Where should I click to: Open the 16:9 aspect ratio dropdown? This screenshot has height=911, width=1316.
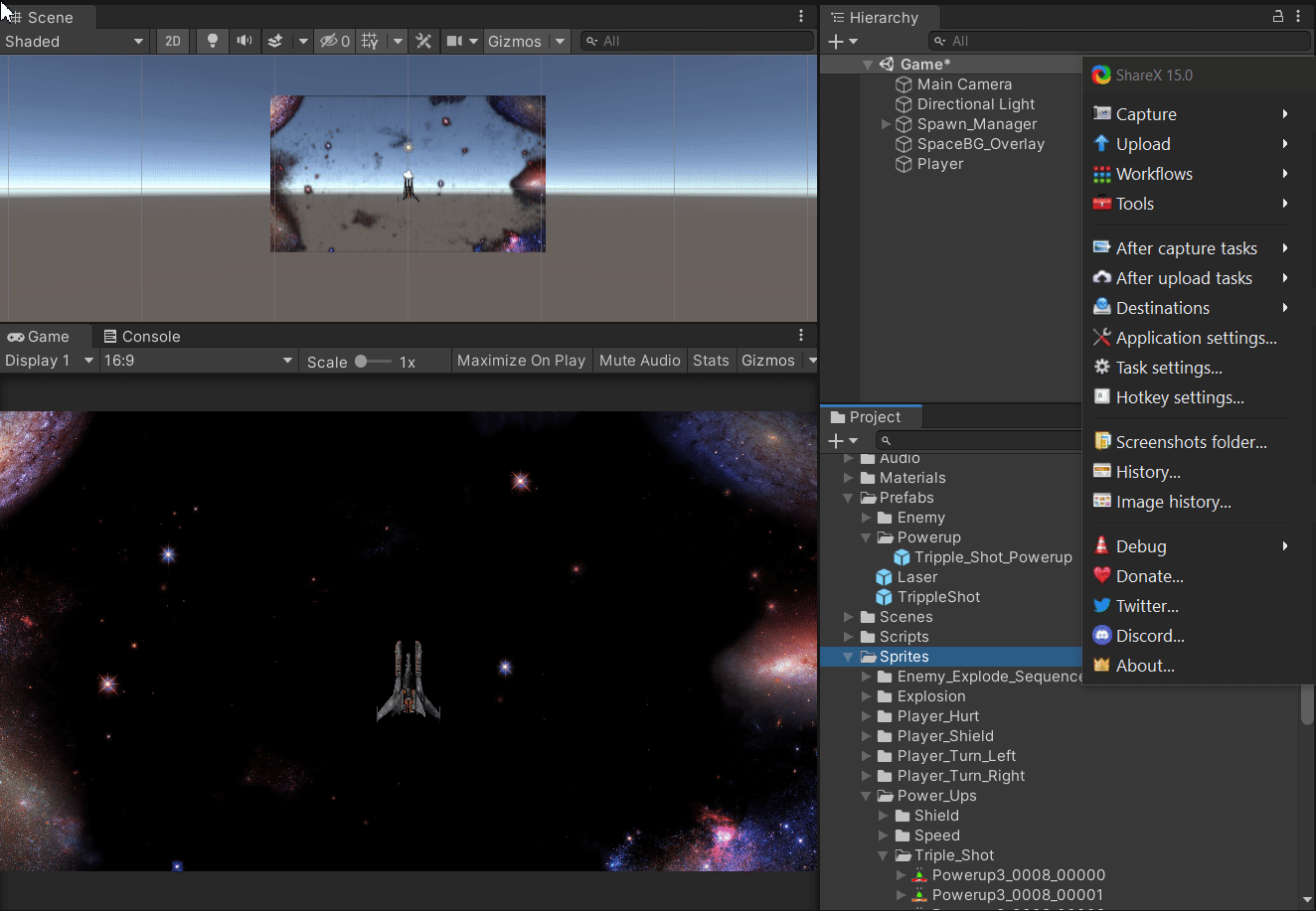(x=197, y=360)
